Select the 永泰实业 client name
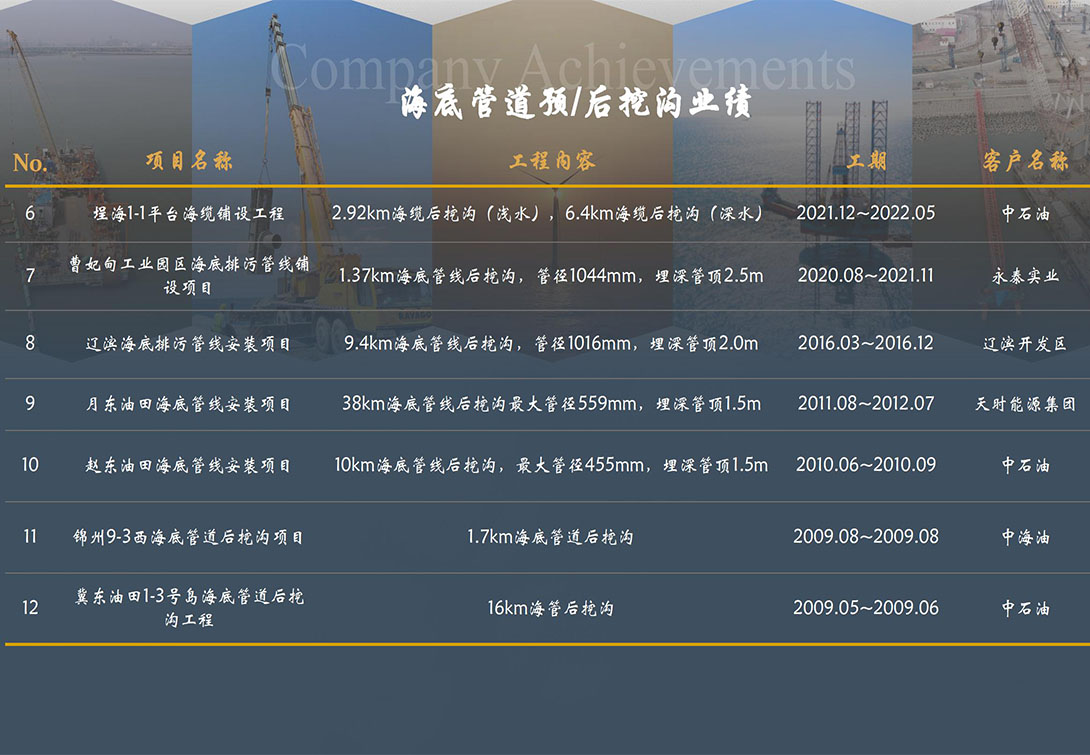 coord(1021,274)
